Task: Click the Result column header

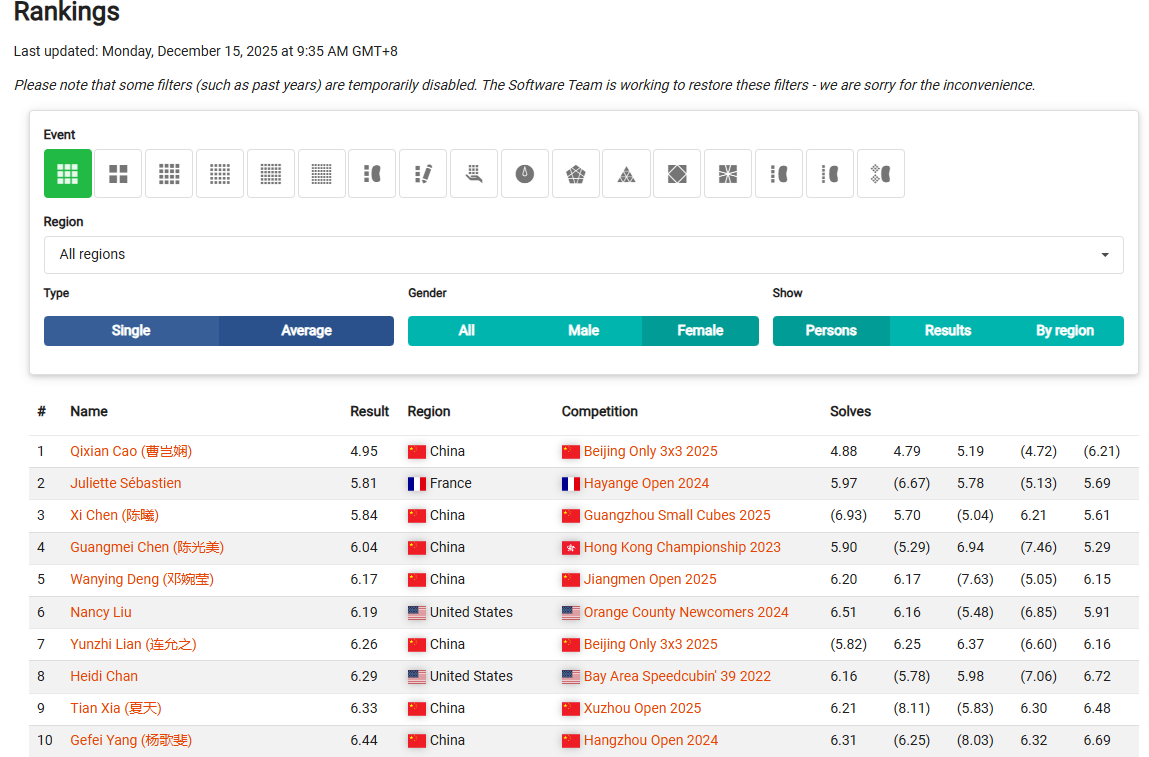Action: coord(369,412)
